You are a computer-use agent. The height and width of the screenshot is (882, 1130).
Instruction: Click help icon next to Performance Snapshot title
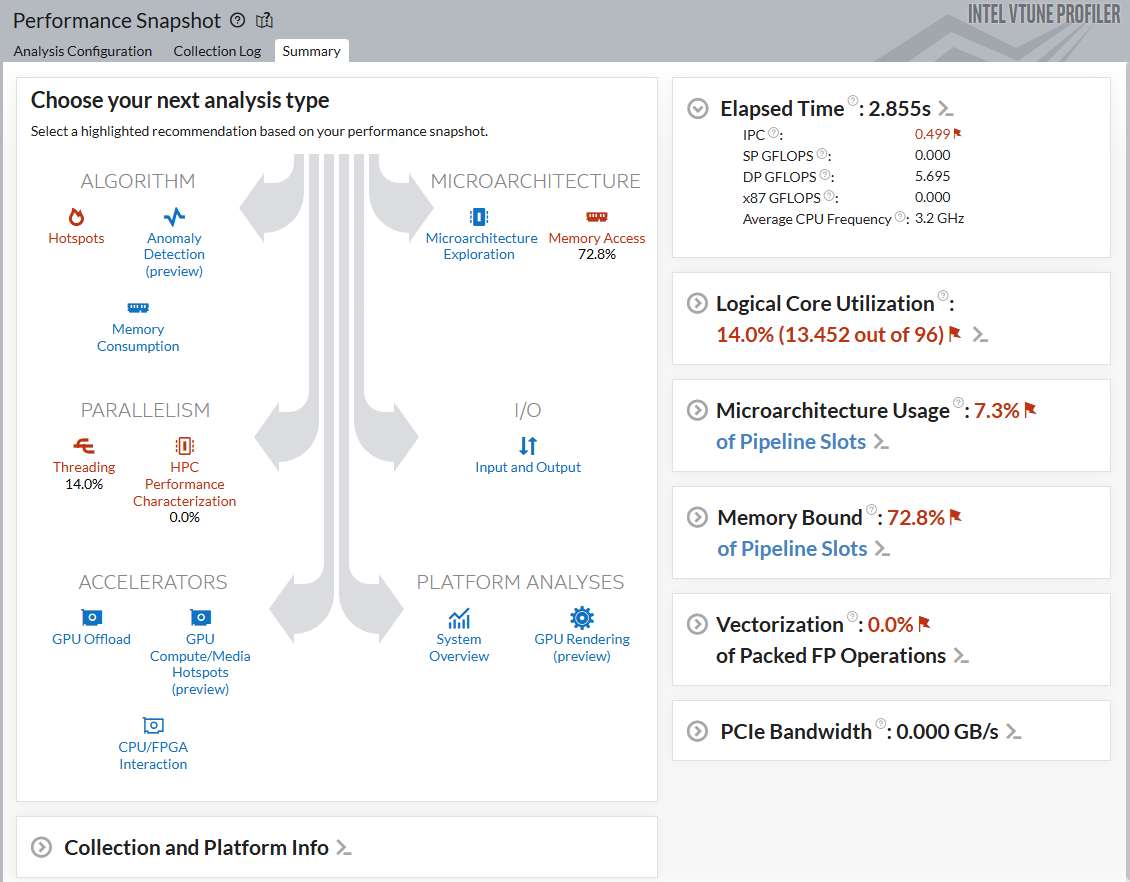point(237,20)
